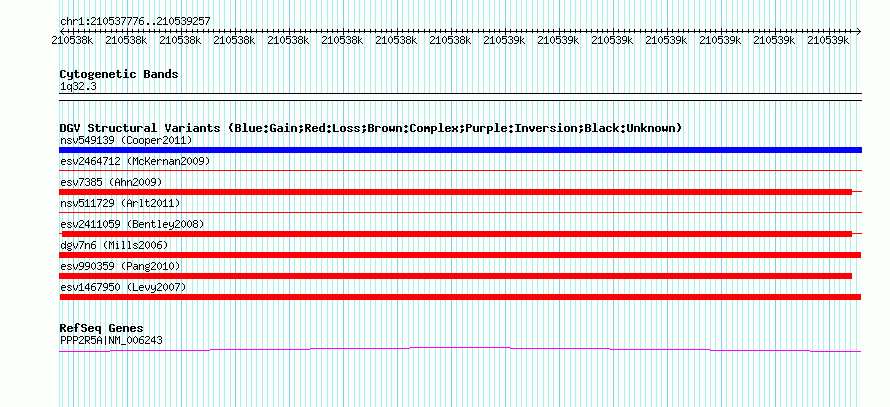Select the thin red esv2464712 loss line
890x407 pixels.
click(x=460, y=170)
